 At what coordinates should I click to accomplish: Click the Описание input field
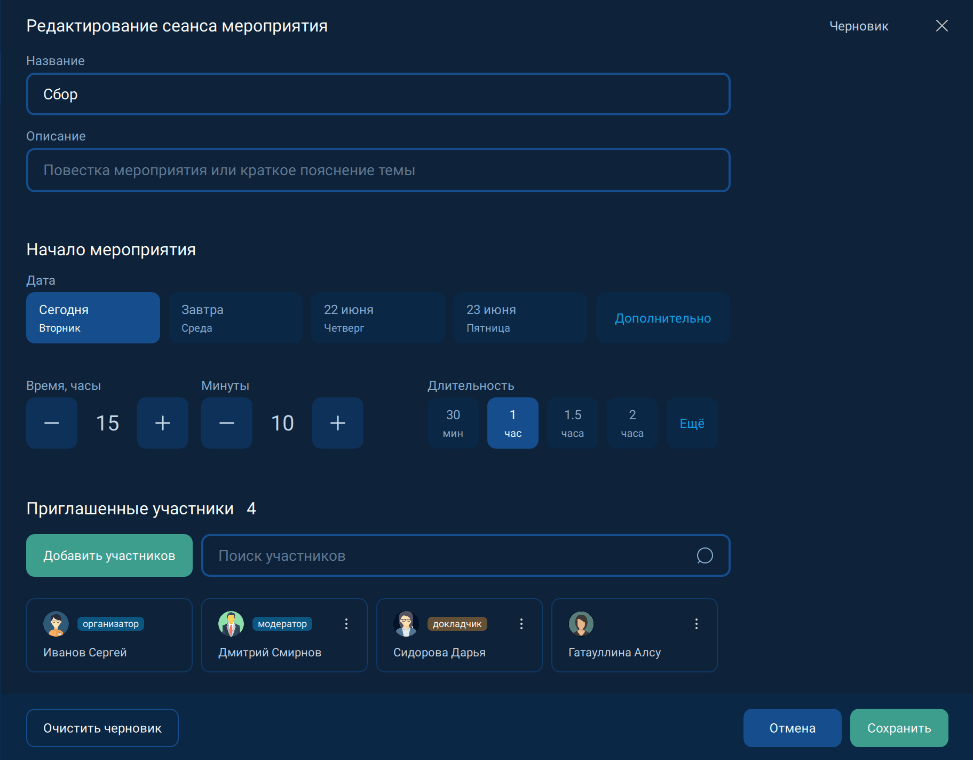point(378,170)
